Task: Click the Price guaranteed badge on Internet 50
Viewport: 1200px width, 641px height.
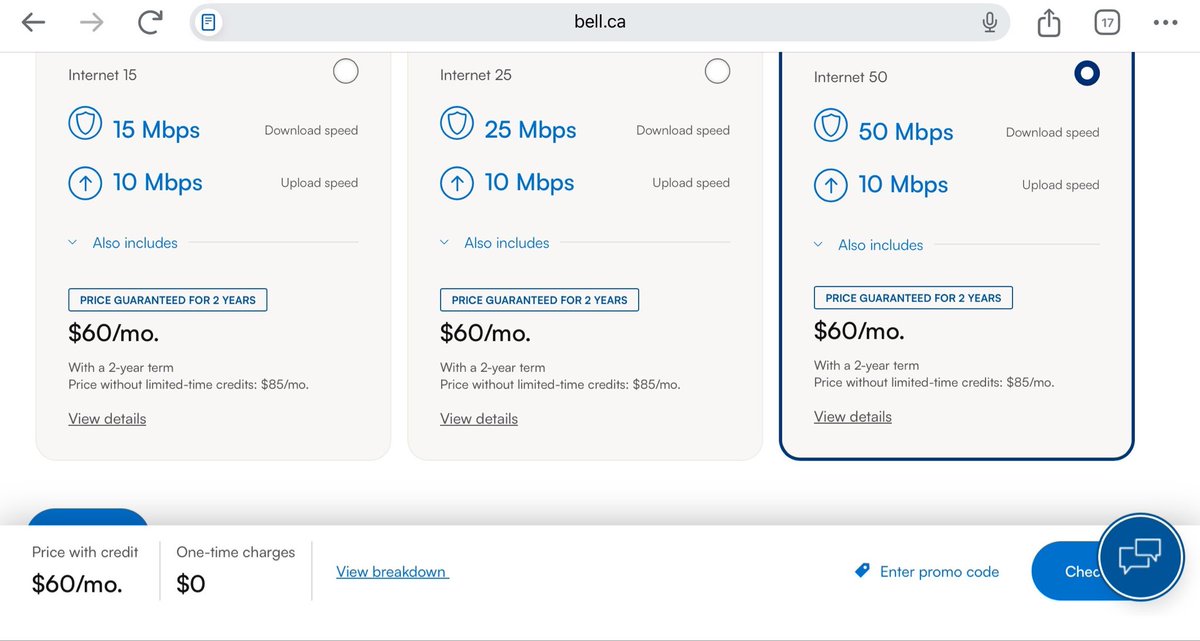Action: (913, 298)
